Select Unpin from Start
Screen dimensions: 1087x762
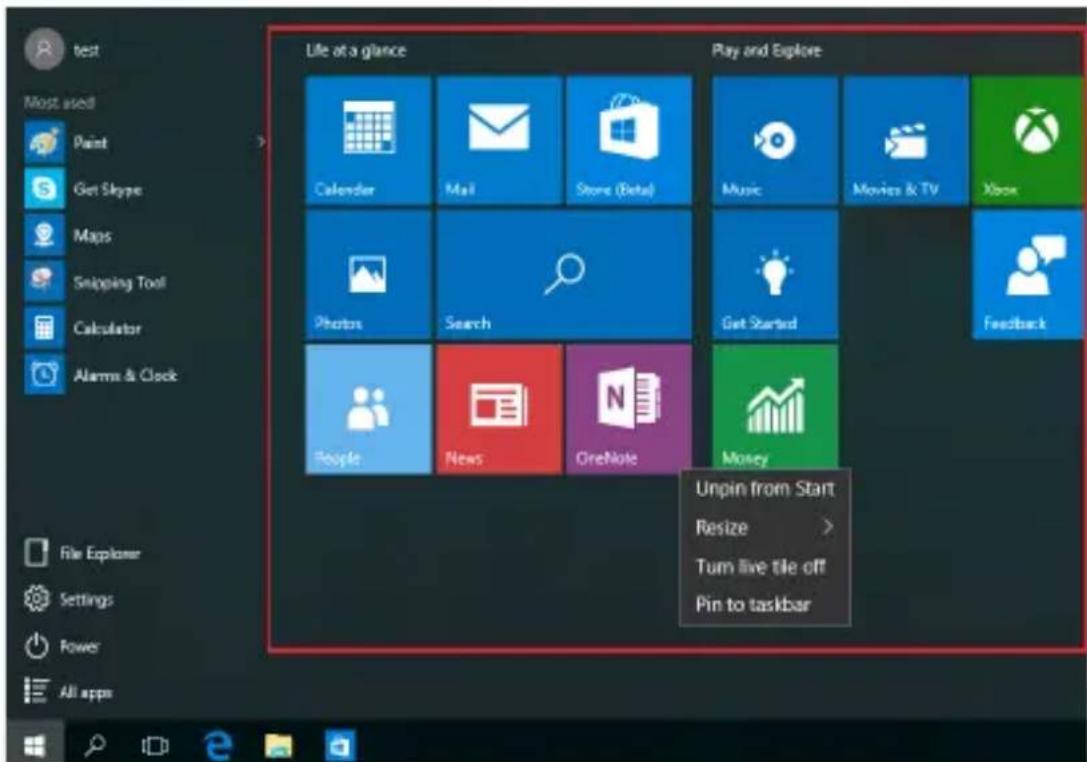(x=765, y=489)
